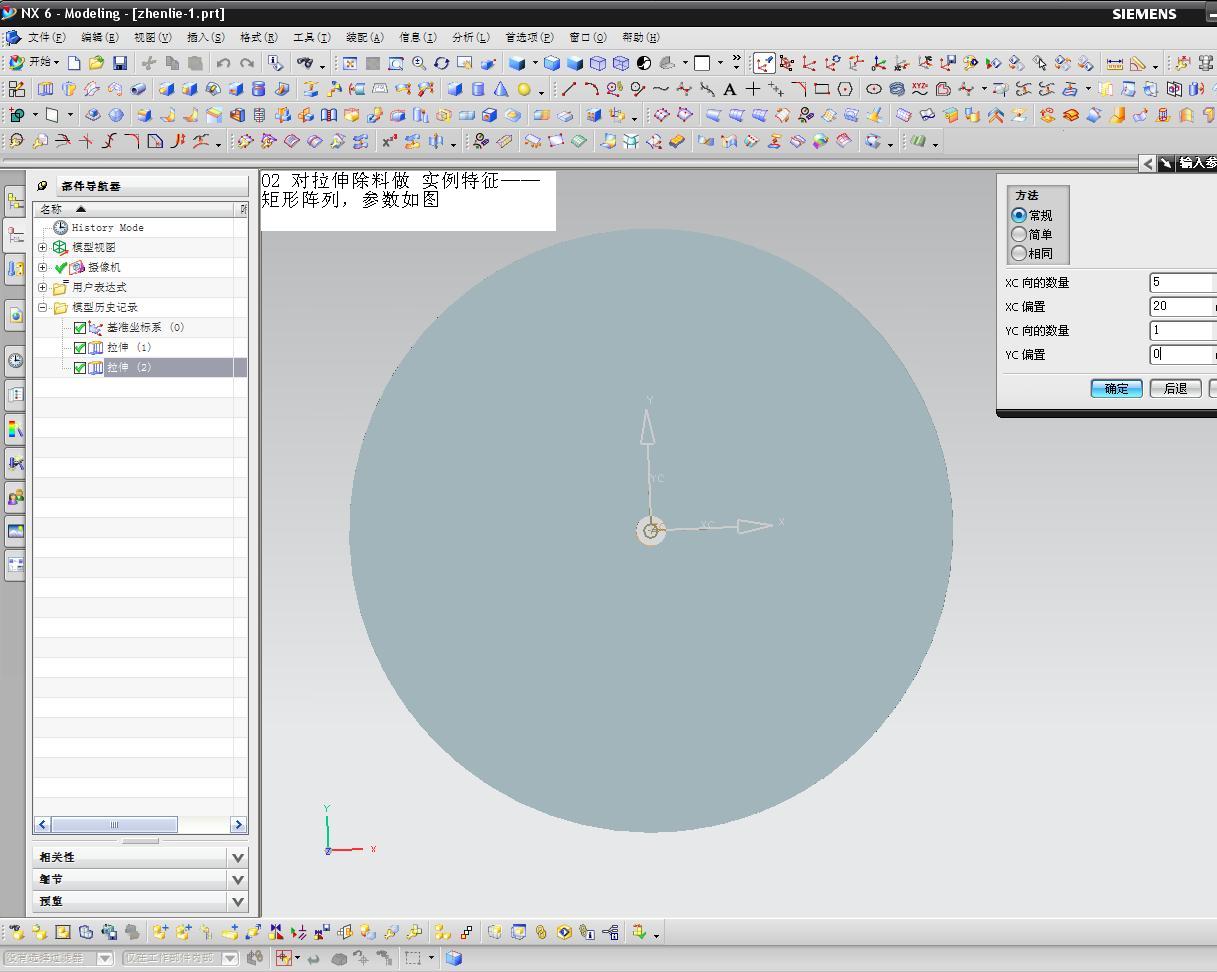Click the navigator horizontal scrollbar thumb
Screen dimensions: 1217x972
point(114,824)
